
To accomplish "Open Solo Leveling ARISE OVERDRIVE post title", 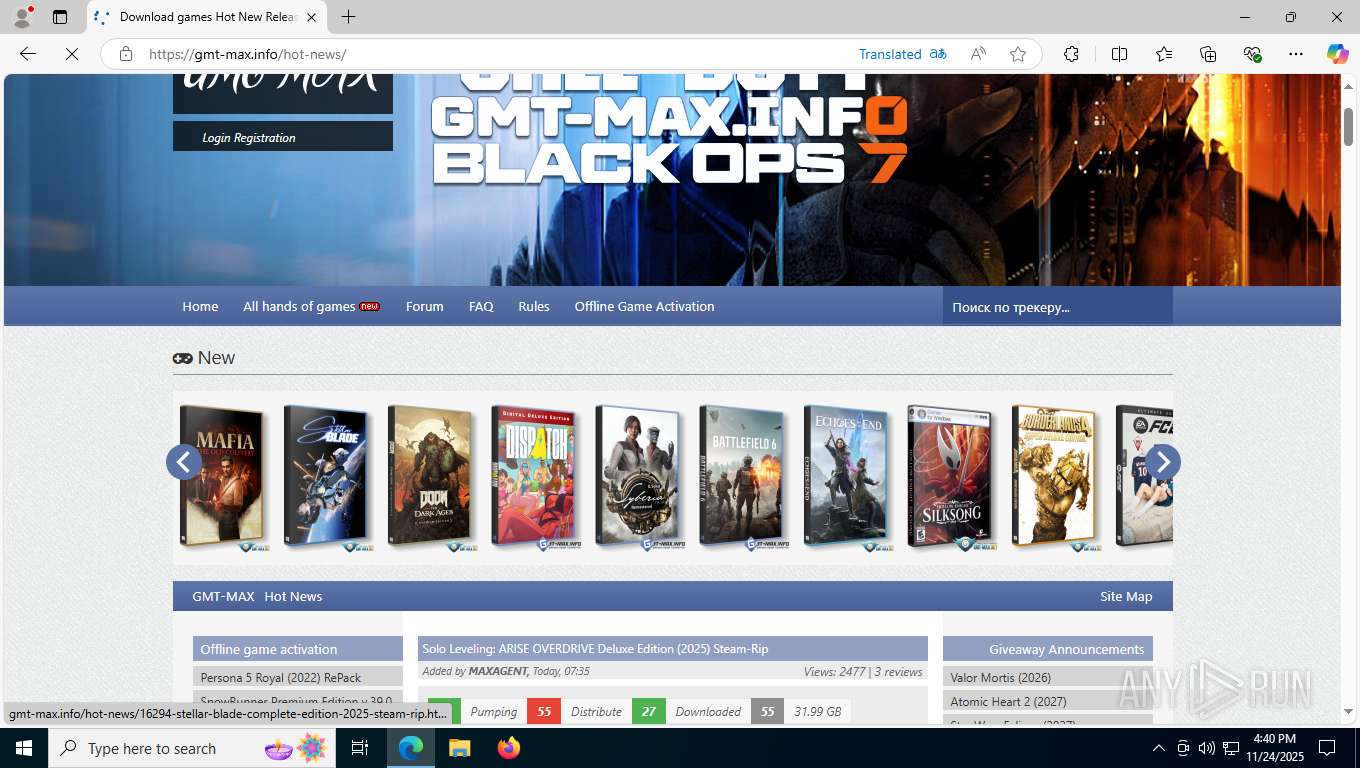I will (595, 649).
